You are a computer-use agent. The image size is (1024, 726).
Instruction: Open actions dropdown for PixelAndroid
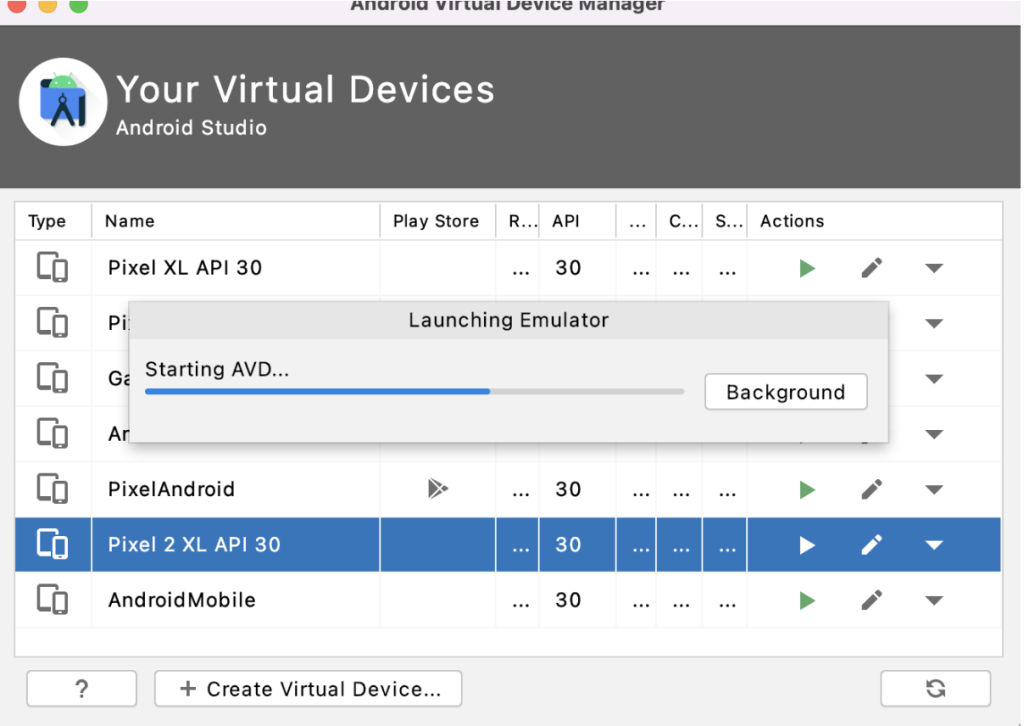click(934, 490)
